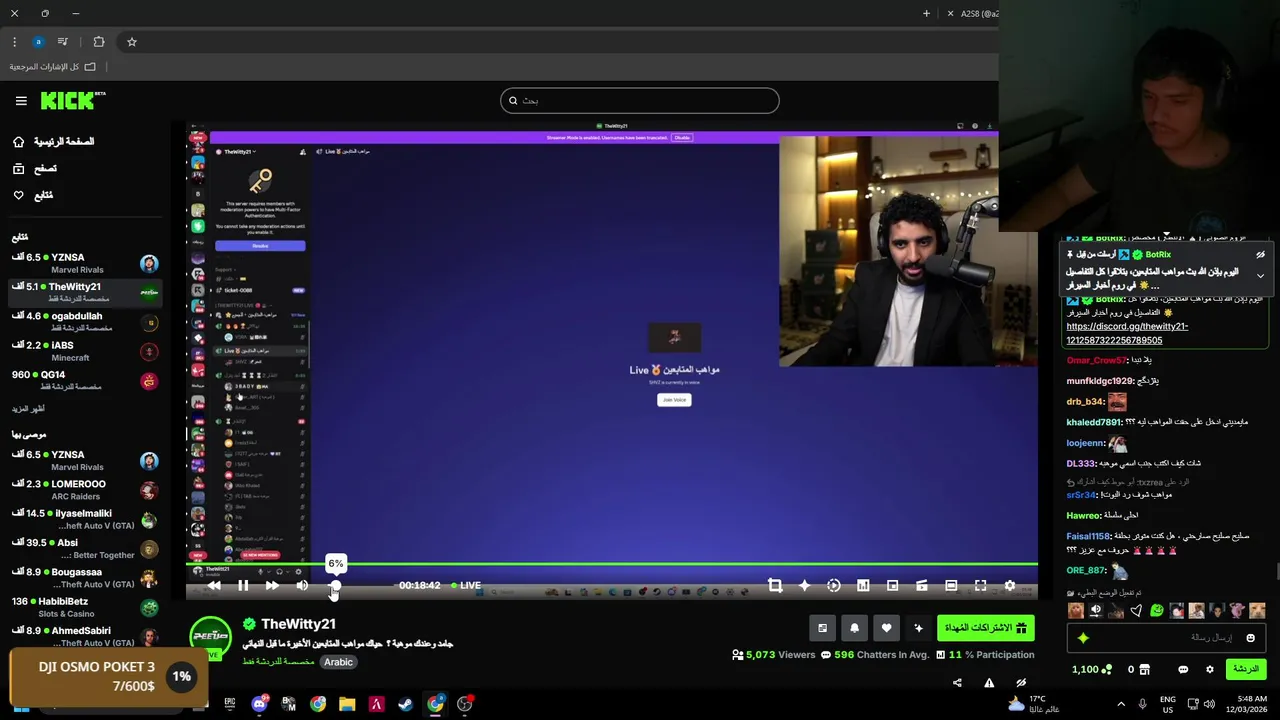Open the browser bookmark star icon
The image size is (1280, 720).
tap(131, 42)
